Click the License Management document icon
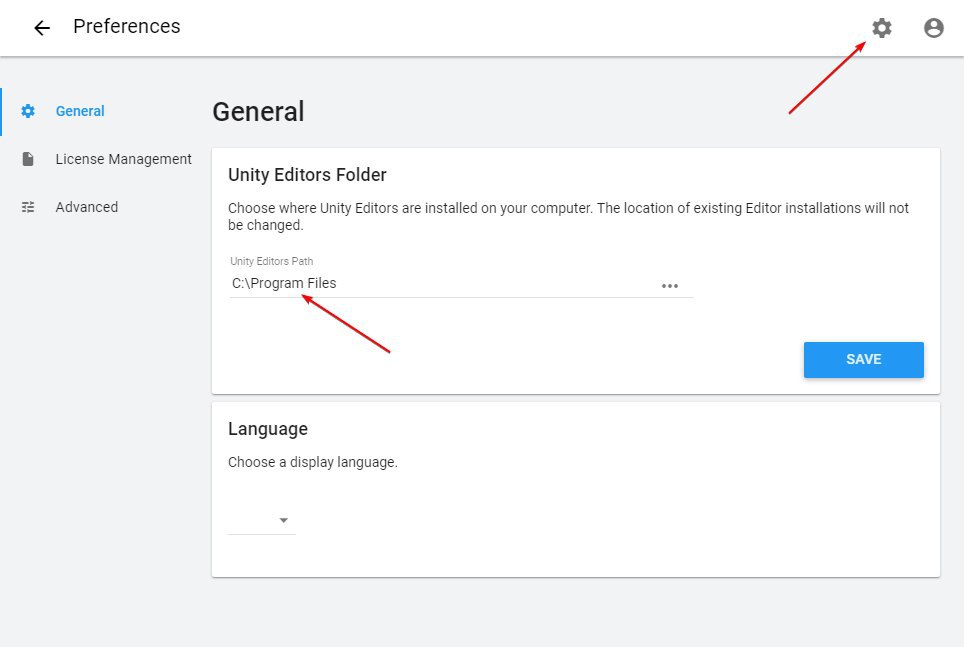Viewport: 964px width, 647px height. pyautogui.click(x=28, y=159)
